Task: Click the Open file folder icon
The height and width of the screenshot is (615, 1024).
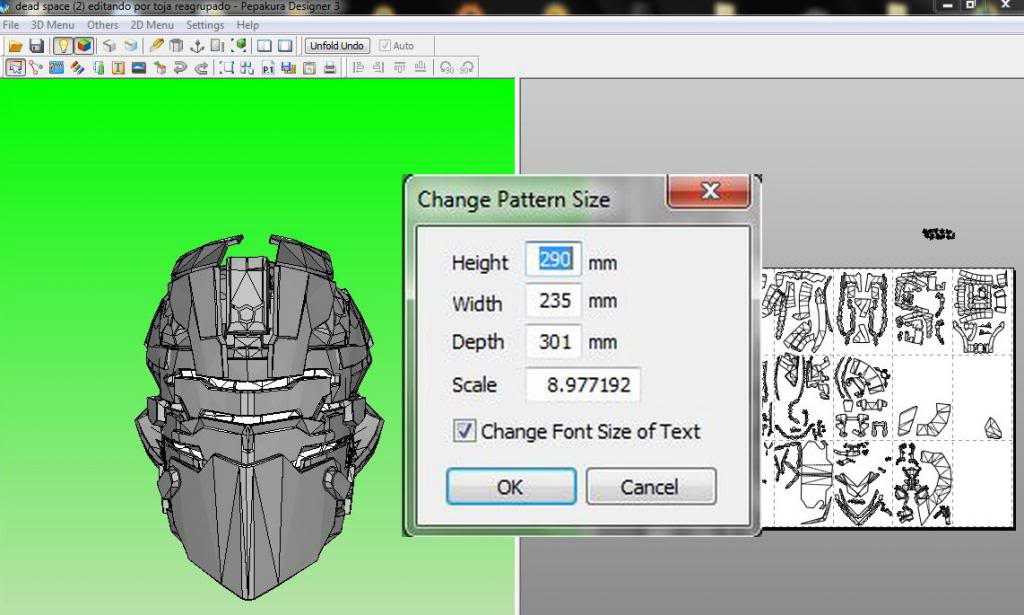Action: click(x=15, y=46)
